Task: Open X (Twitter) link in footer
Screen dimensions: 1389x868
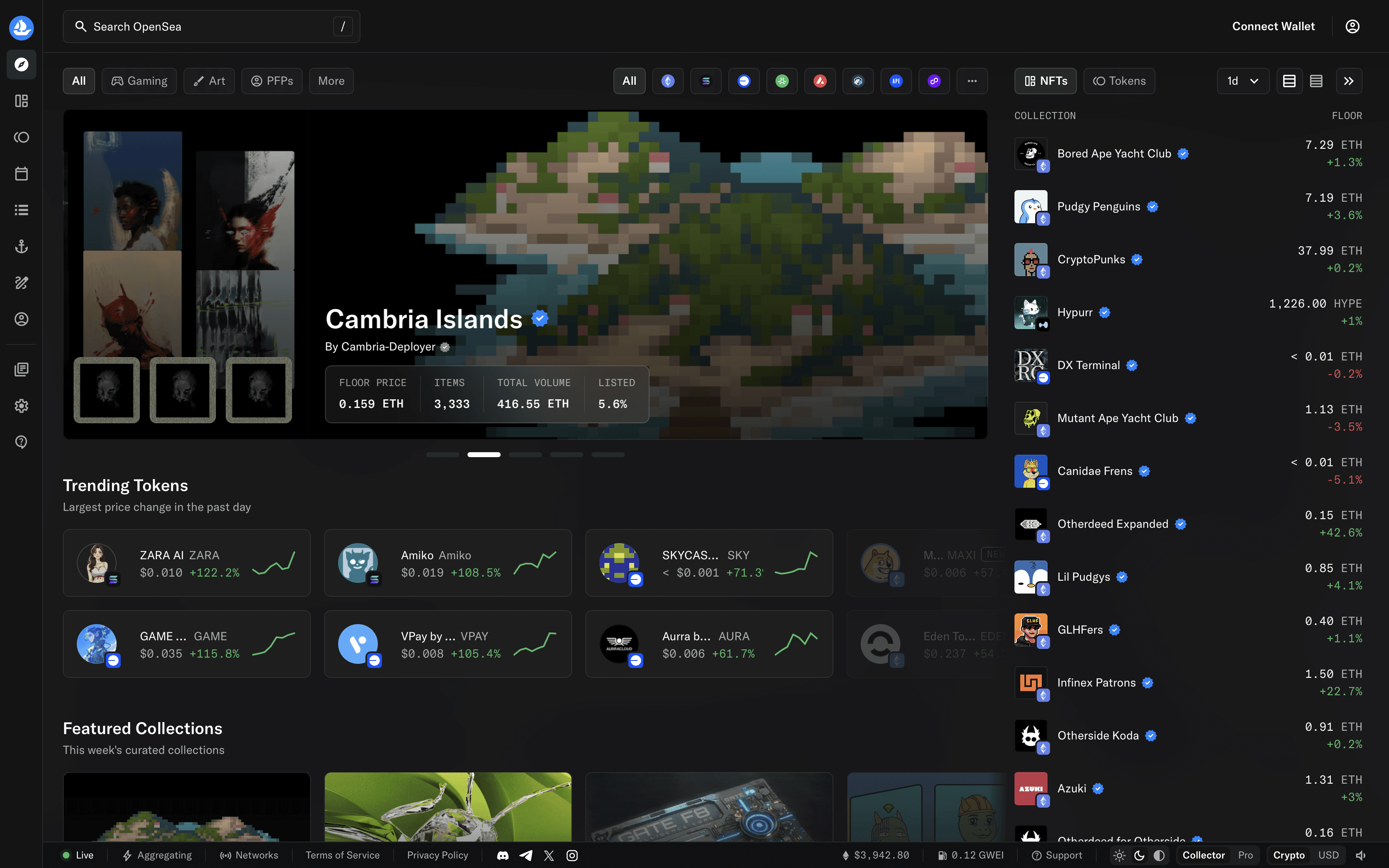Action: pos(549,855)
